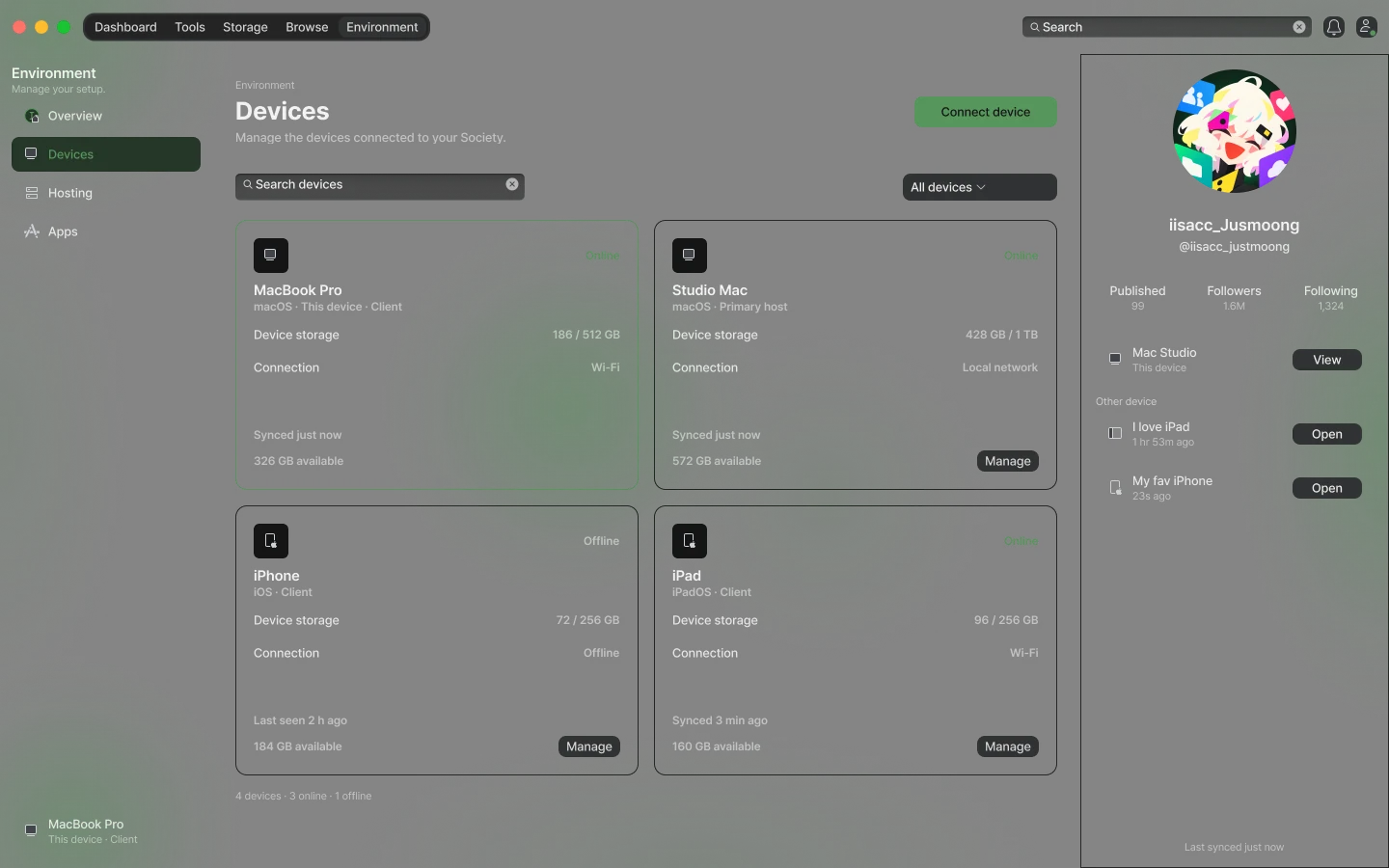Click the profile avatar picture

coord(1235,131)
